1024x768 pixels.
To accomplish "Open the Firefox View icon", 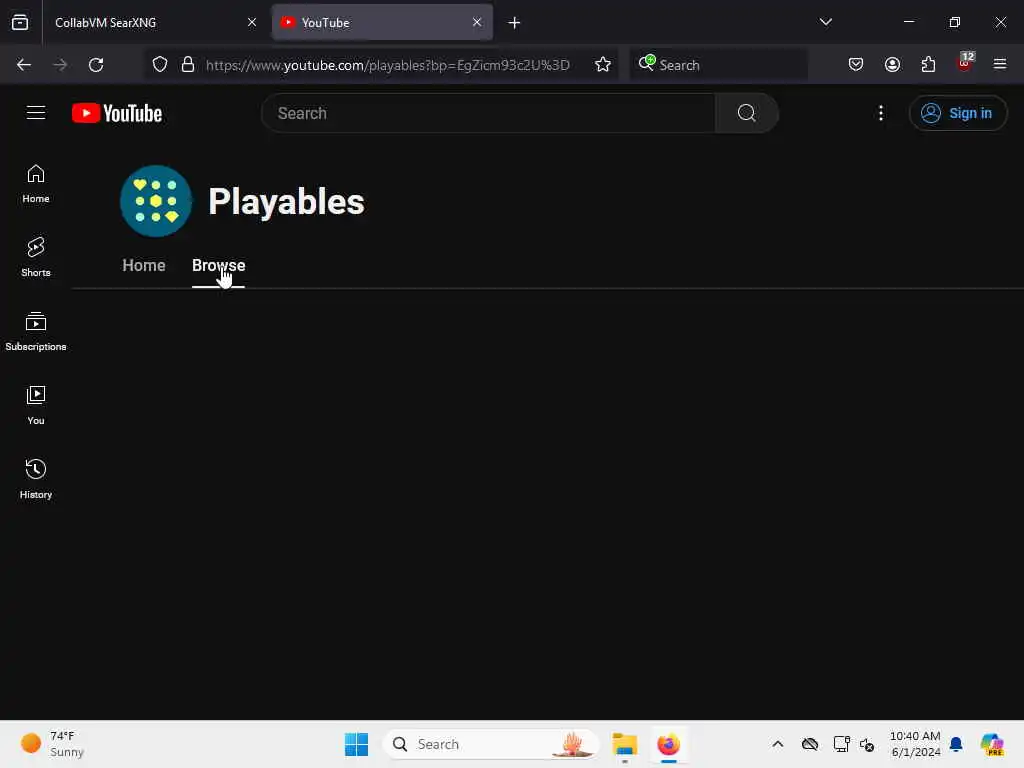I will pos(20,22).
